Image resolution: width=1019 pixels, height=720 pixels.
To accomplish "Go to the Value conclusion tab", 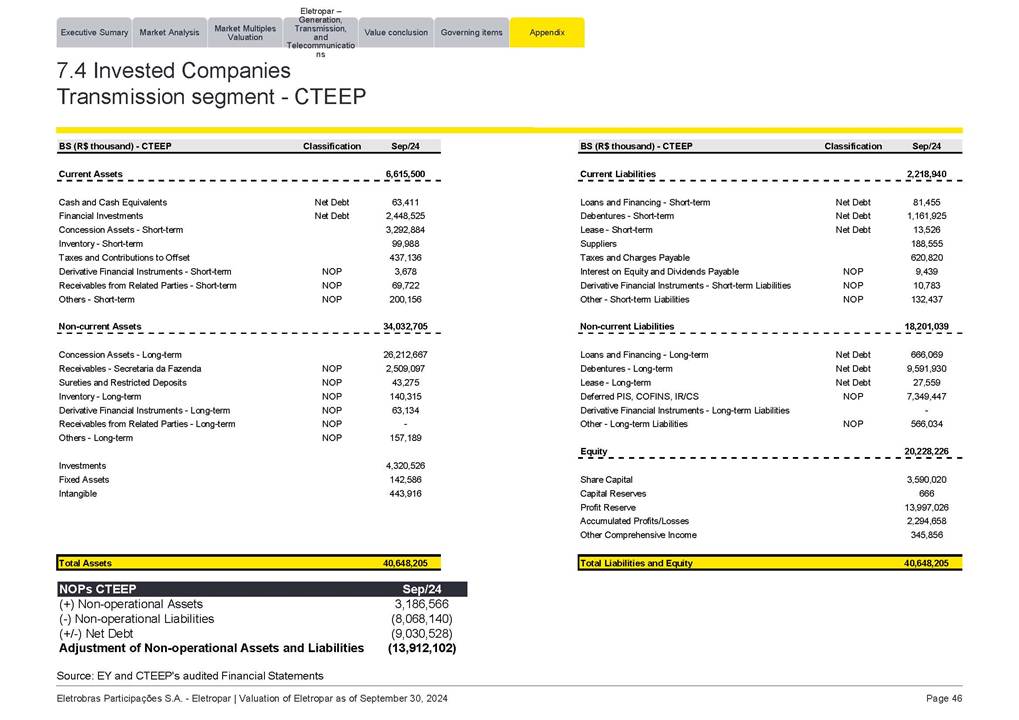I will pyautogui.click(x=396, y=32).
